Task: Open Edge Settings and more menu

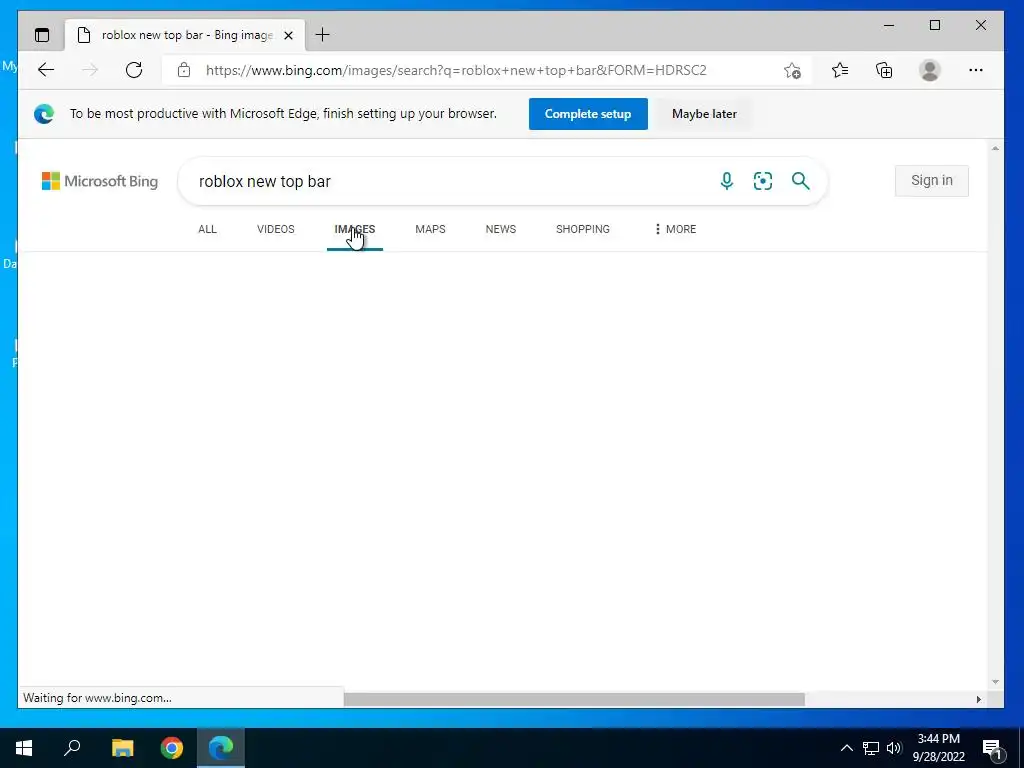Action: (976, 70)
